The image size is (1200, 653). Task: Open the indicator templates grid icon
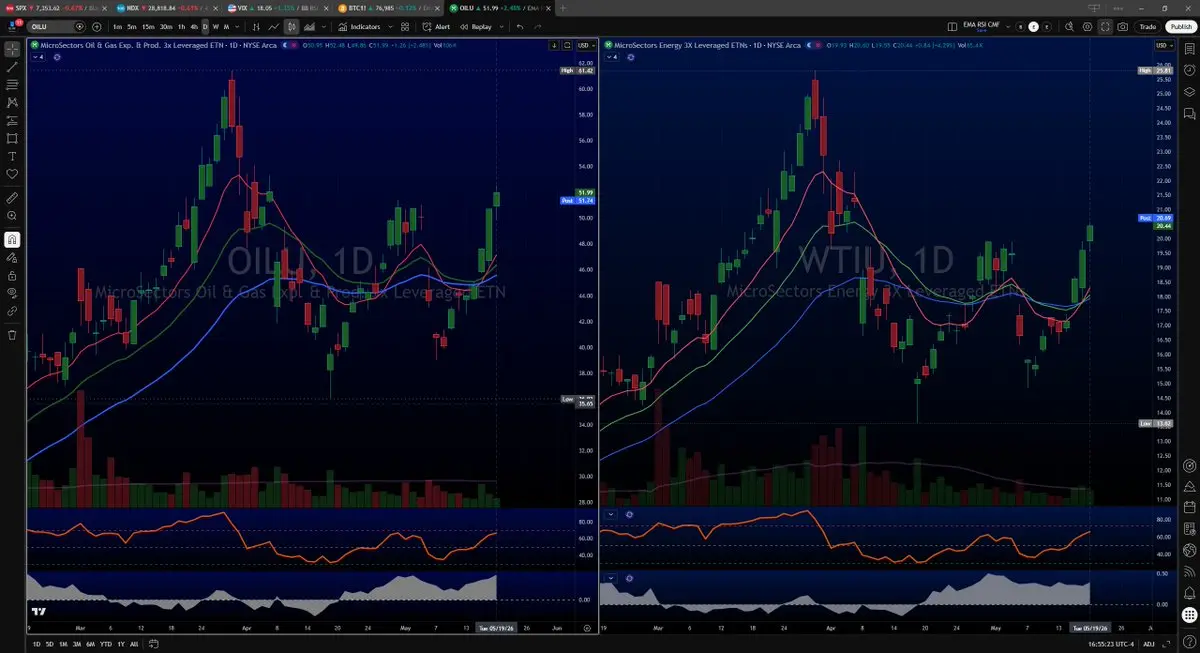pyautogui.click(x=405, y=27)
